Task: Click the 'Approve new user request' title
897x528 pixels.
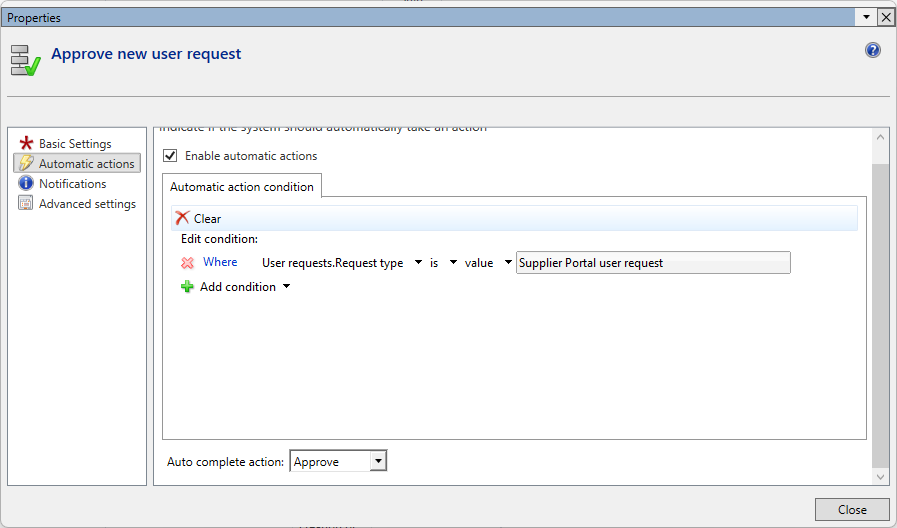Action: pyautogui.click(x=146, y=54)
